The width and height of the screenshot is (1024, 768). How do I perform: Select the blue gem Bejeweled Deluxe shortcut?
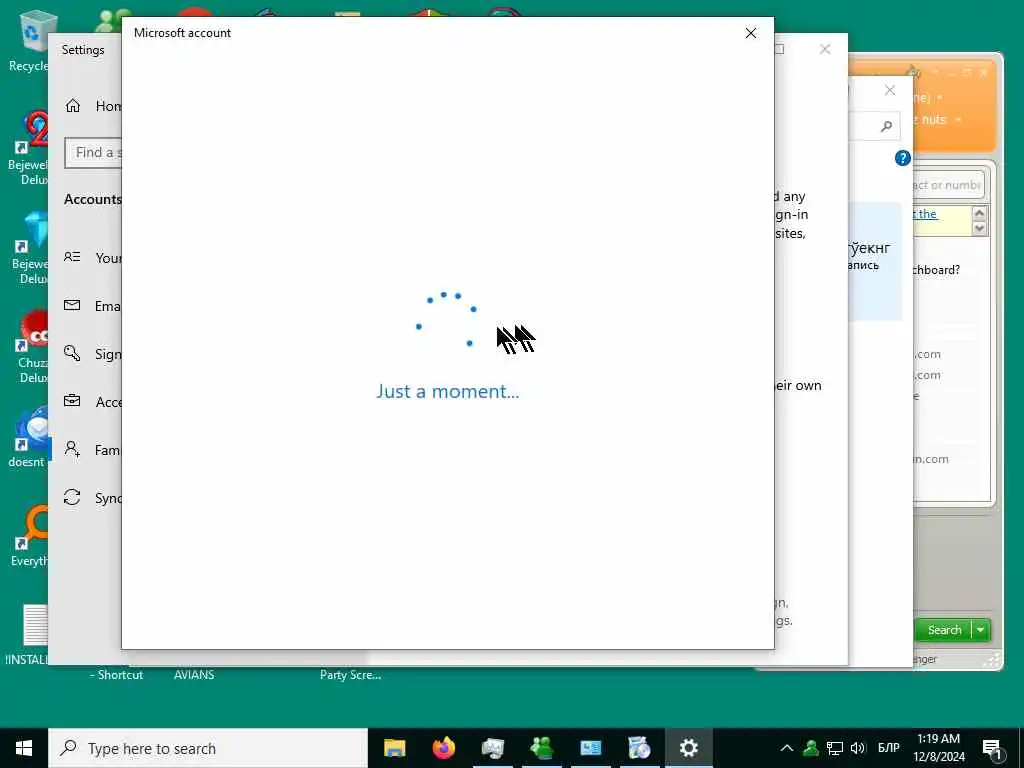[x=29, y=249]
